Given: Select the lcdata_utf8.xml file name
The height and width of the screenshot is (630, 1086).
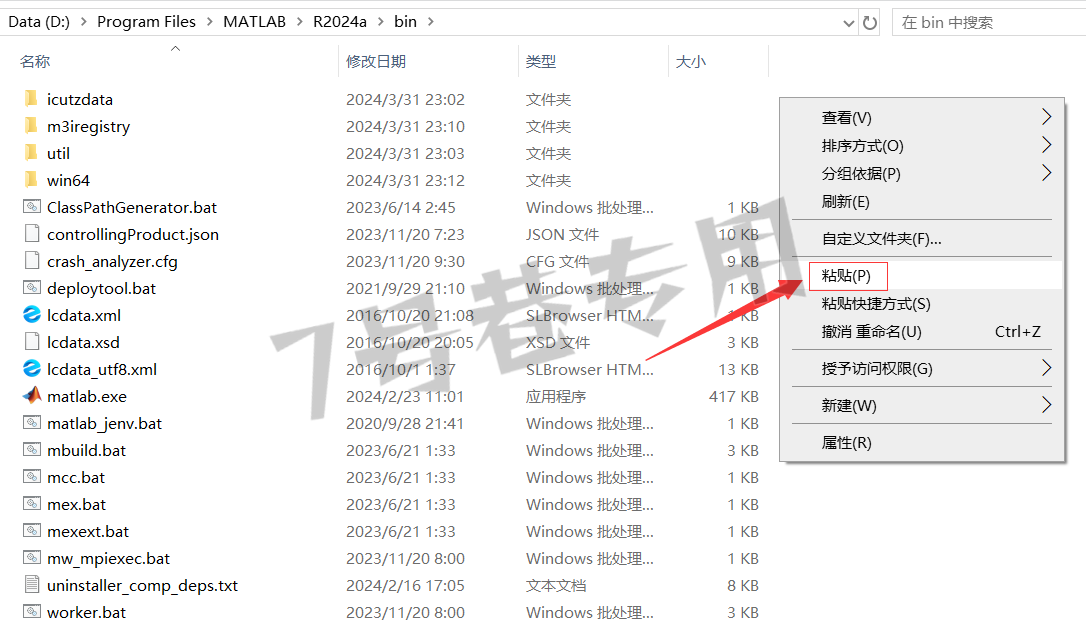Looking at the screenshot, I should [102, 370].
